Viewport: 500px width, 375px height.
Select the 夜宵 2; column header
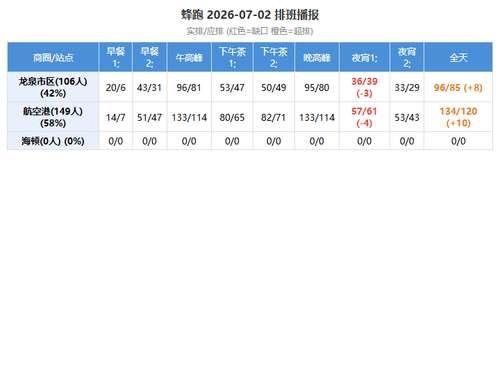[407, 57]
